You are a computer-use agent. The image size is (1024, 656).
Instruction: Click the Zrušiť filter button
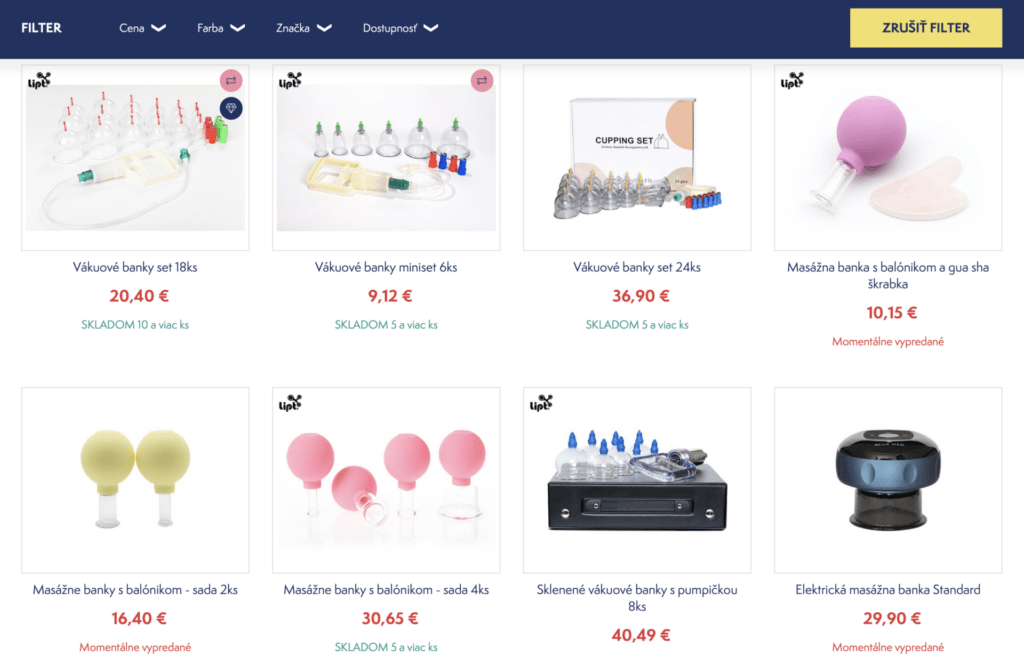tap(925, 27)
